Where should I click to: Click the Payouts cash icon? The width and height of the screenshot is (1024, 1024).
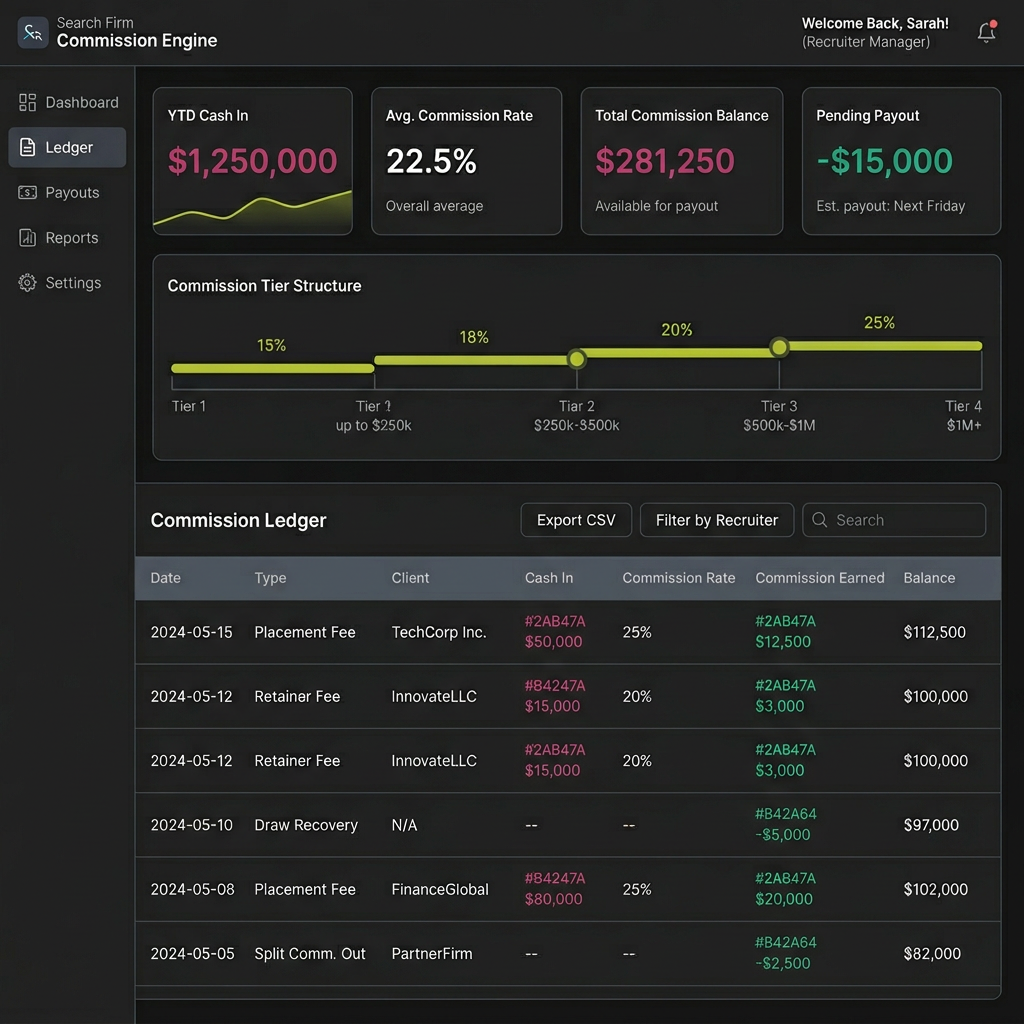(x=27, y=193)
